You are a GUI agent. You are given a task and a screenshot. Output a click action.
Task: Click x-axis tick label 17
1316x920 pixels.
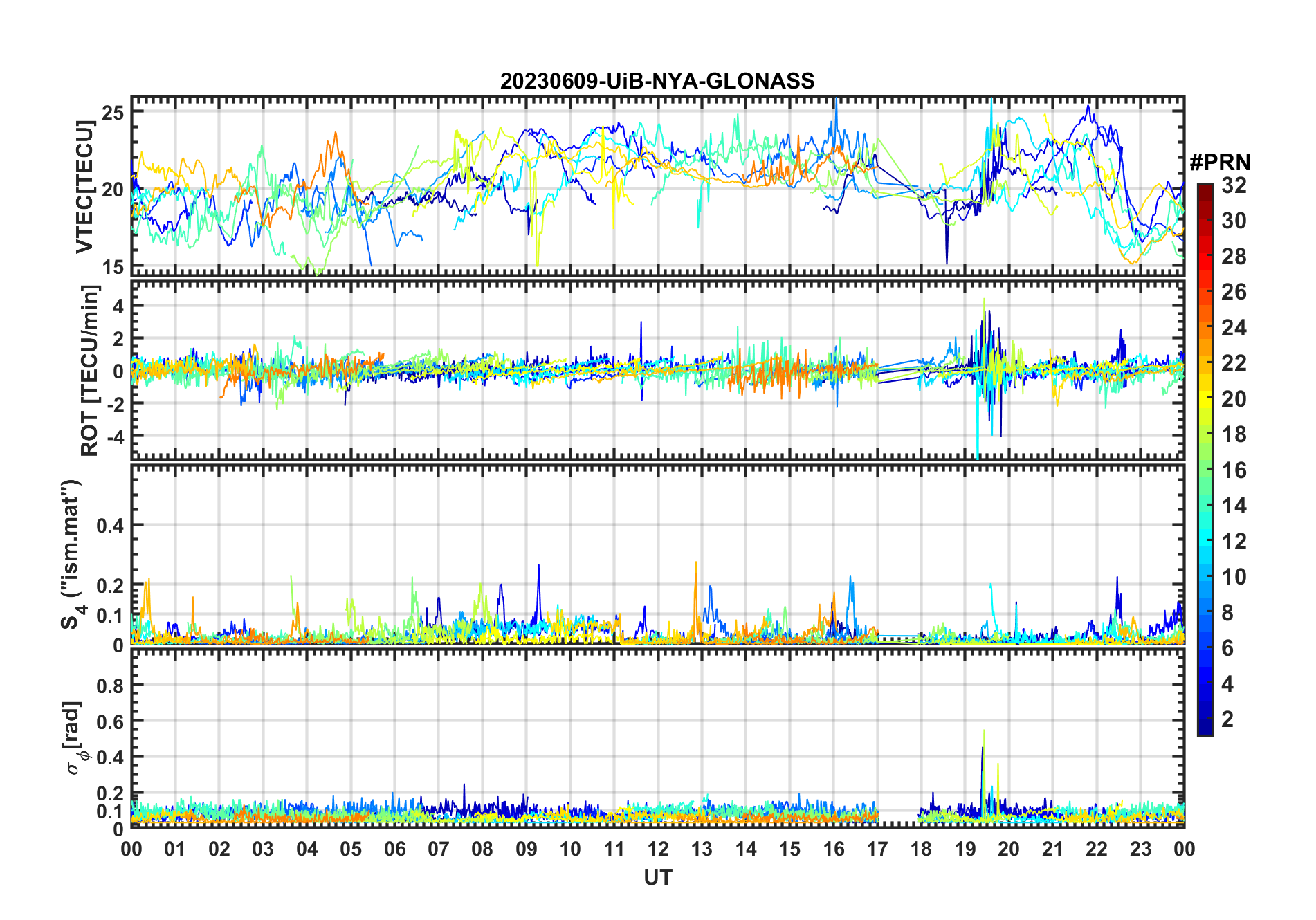click(877, 849)
